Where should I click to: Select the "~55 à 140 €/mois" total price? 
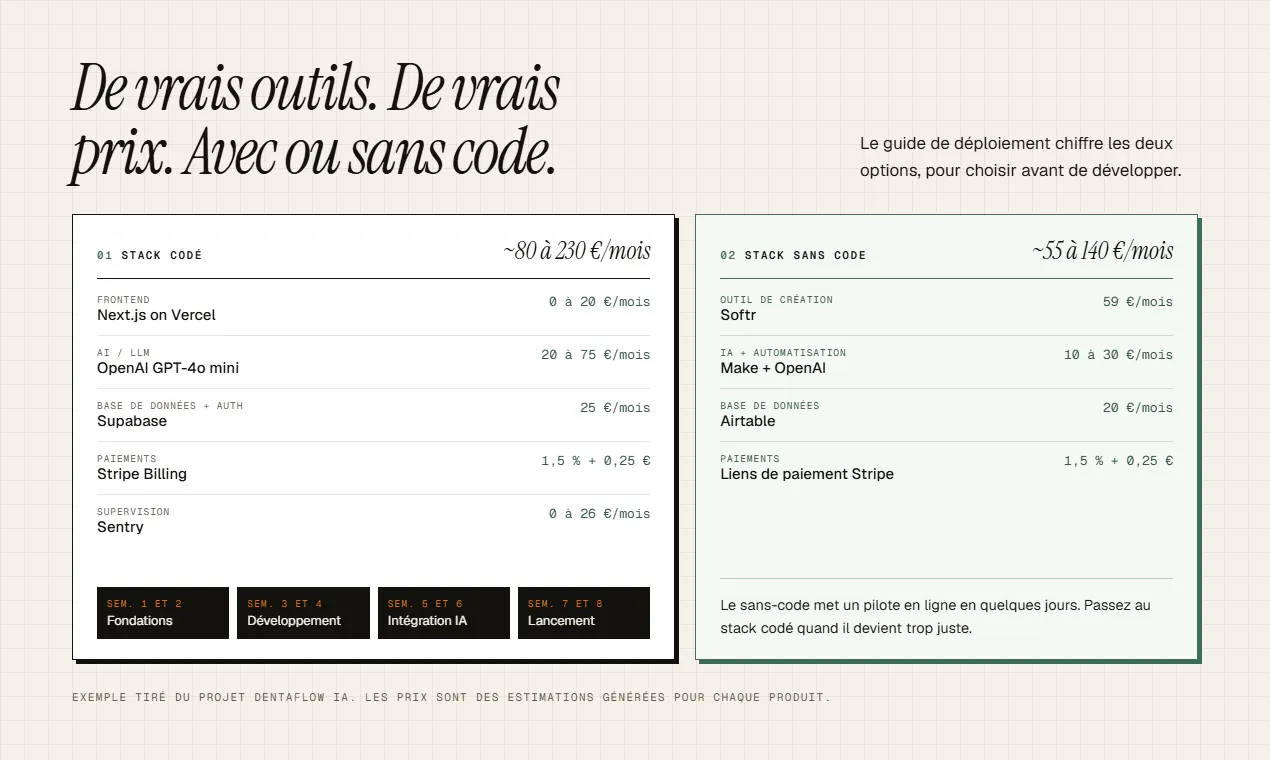click(1103, 250)
